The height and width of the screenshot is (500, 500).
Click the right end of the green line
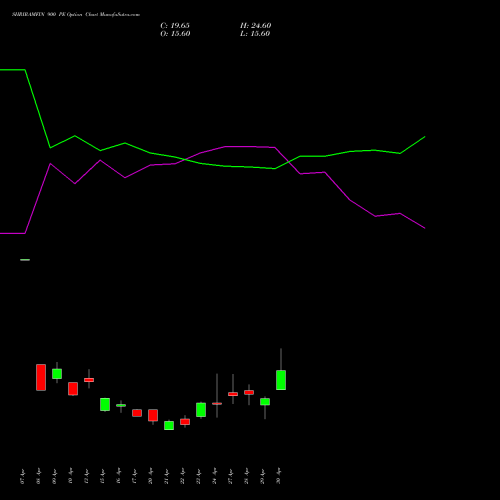[425, 137]
